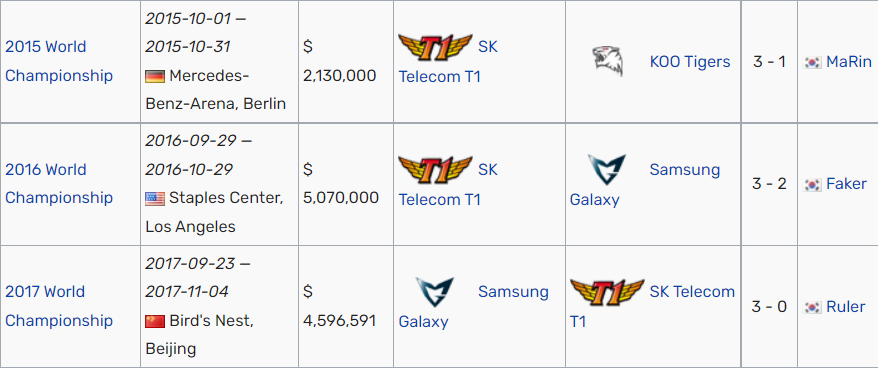Click the Korean flag next to MaRin
The width and height of the screenshot is (878, 368).
click(x=812, y=62)
